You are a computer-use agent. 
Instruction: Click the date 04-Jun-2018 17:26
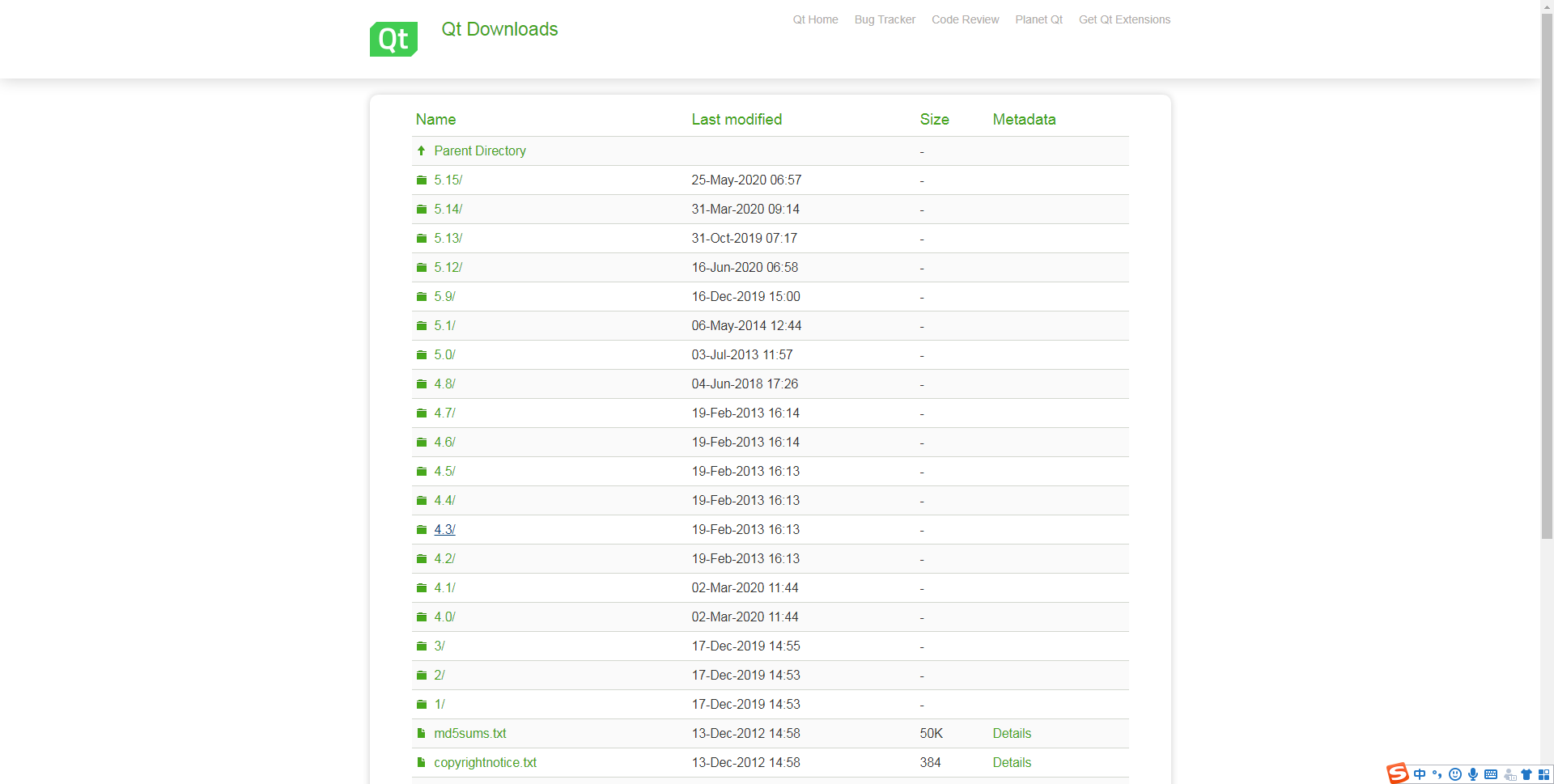pos(745,384)
